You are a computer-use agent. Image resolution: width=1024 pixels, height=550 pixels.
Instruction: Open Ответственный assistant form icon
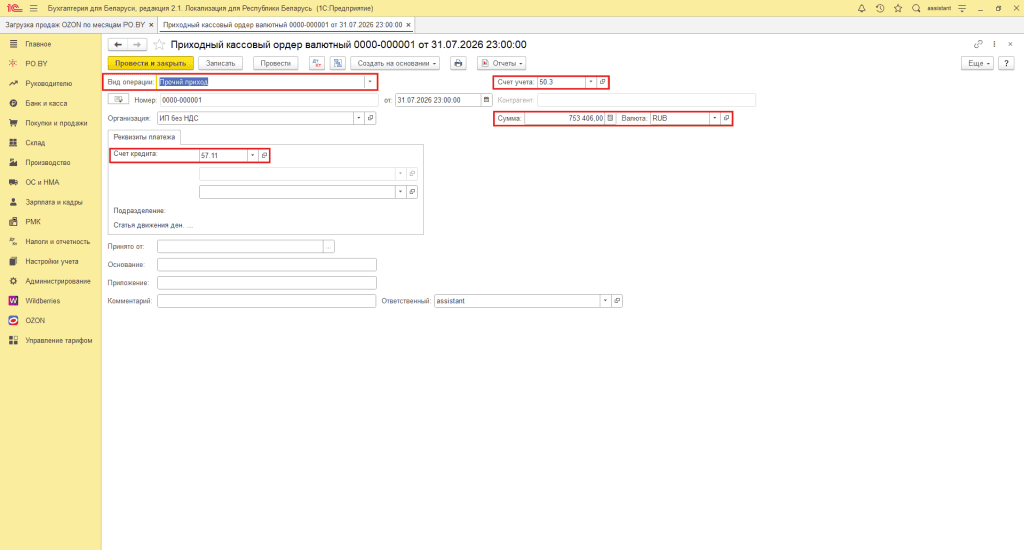617,301
